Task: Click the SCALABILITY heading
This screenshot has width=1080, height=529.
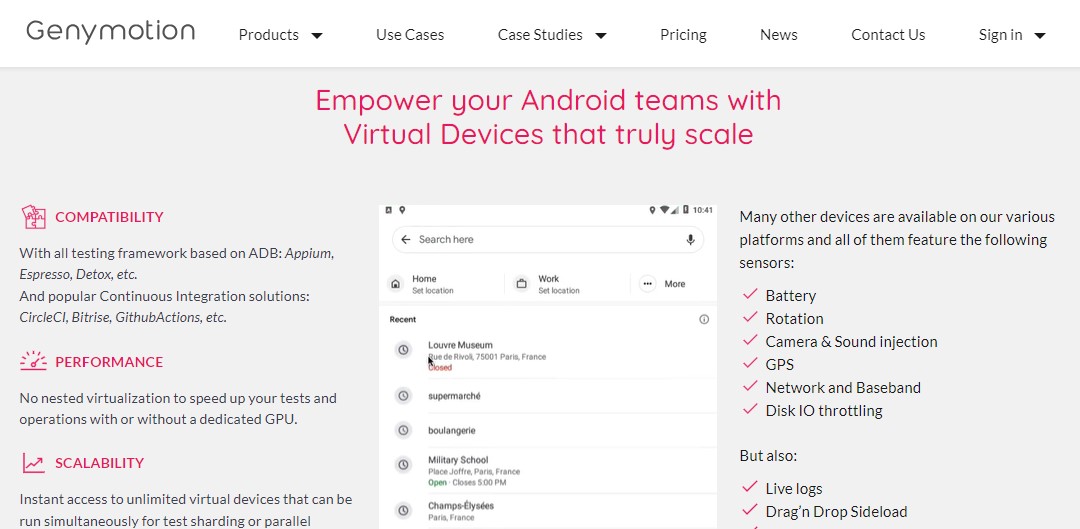Action: [99, 463]
